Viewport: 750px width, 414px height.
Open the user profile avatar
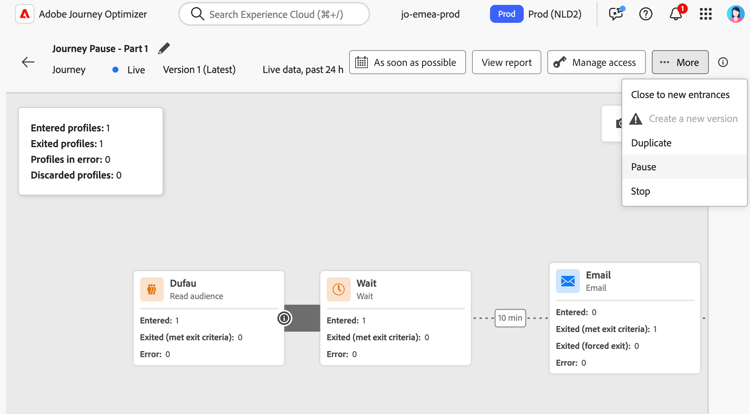tap(735, 14)
